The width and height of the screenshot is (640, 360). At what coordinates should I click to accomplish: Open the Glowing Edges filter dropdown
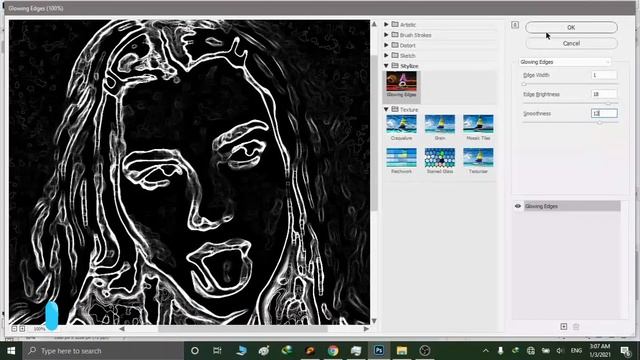pos(565,62)
